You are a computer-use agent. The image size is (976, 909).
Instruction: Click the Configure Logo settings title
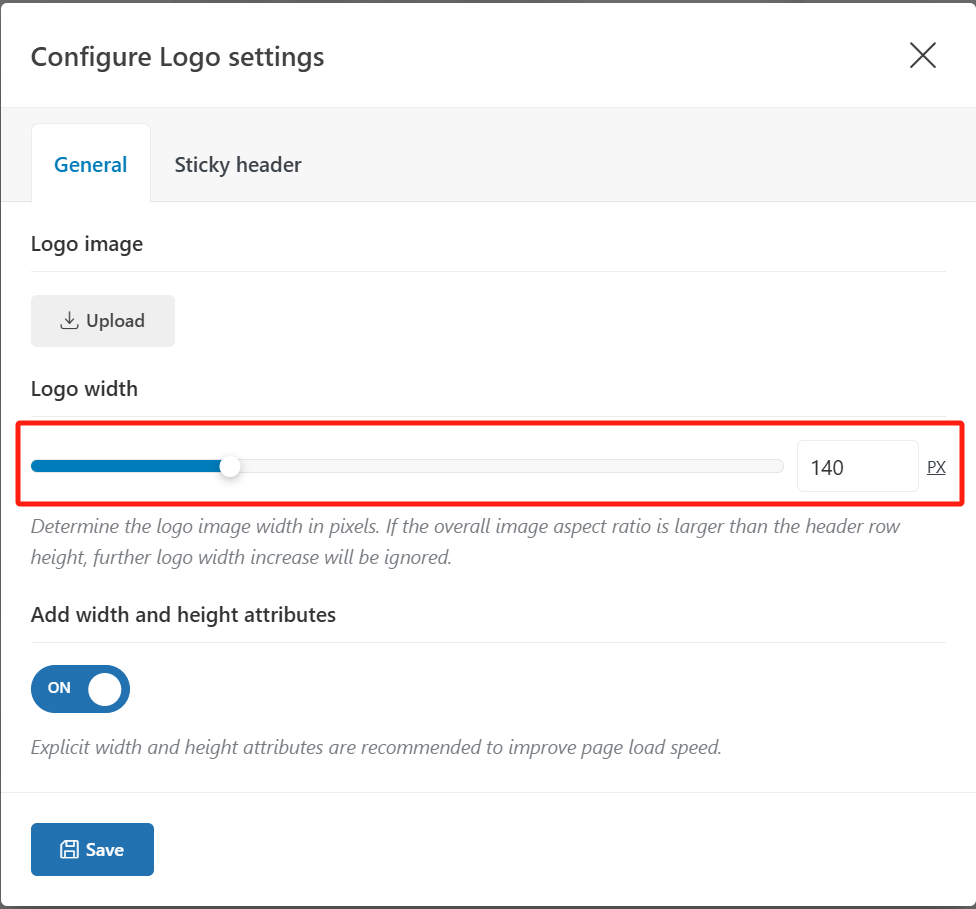pos(177,57)
